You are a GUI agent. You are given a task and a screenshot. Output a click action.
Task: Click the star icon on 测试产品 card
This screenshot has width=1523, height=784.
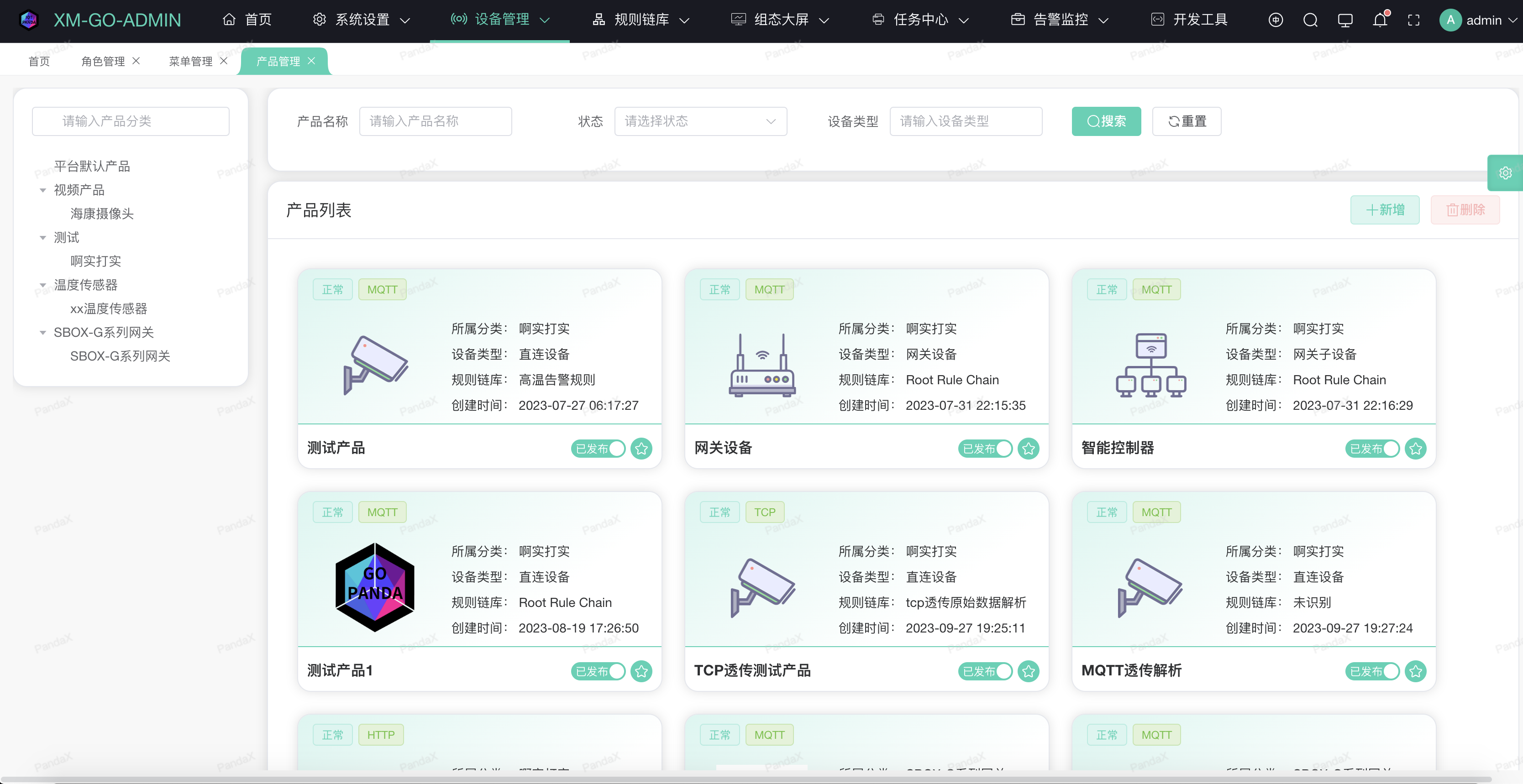(x=641, y=449)
